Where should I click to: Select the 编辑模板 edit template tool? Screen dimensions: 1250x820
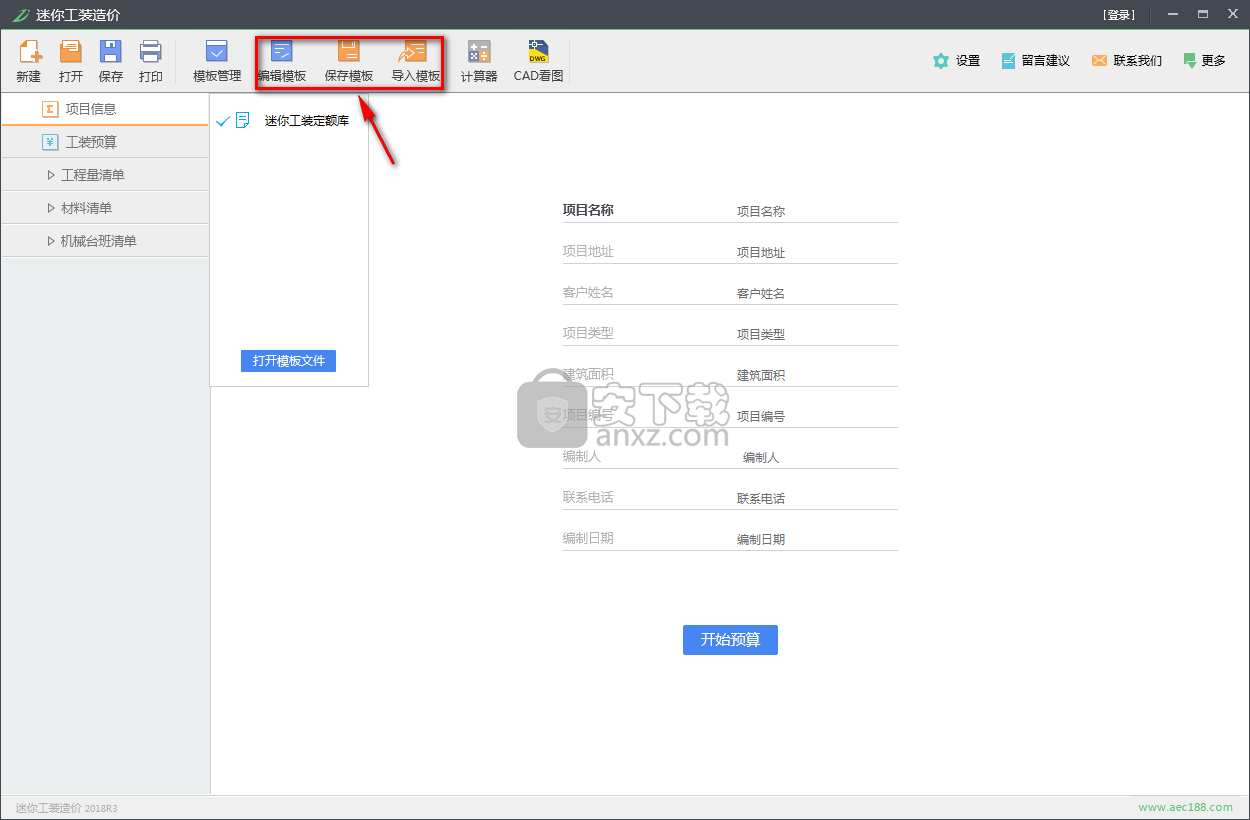point(282,60)
